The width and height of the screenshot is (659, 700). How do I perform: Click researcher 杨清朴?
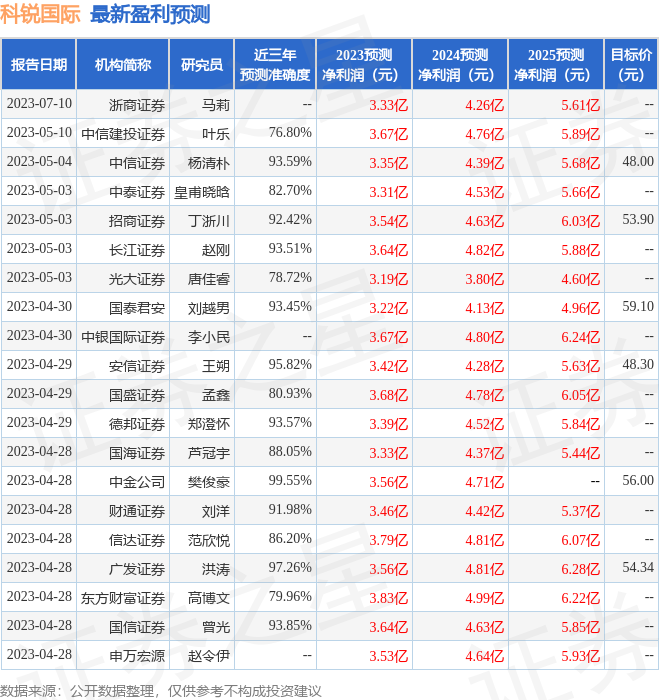point(209,163)
